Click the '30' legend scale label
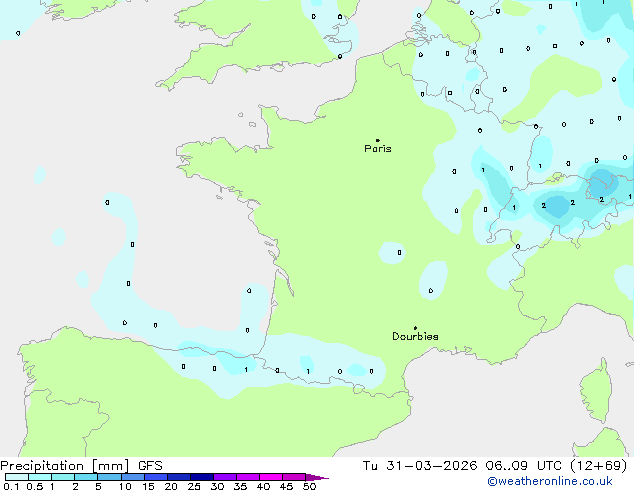Image resolution: width=634 pixels, height=490 pixels. point(217,486)
